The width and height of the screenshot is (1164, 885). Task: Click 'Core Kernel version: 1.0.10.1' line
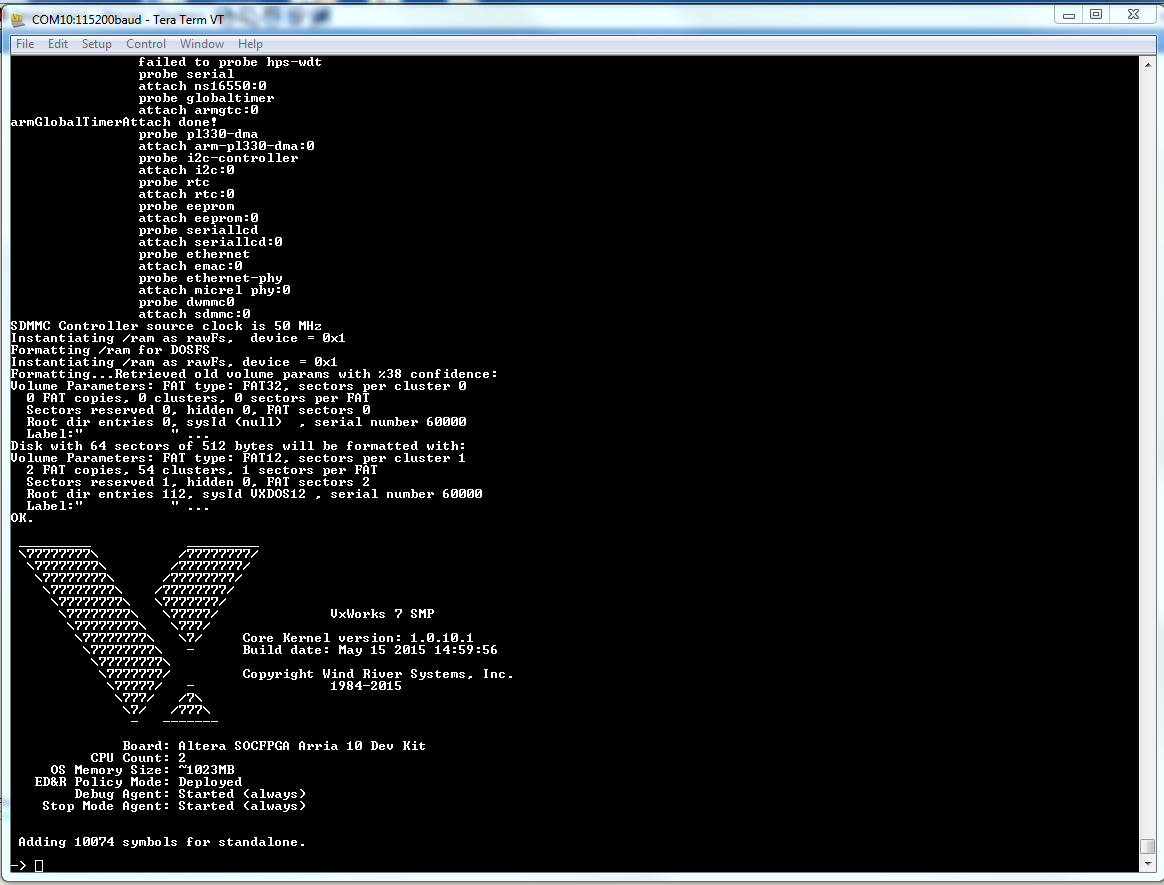coord(358,638)
